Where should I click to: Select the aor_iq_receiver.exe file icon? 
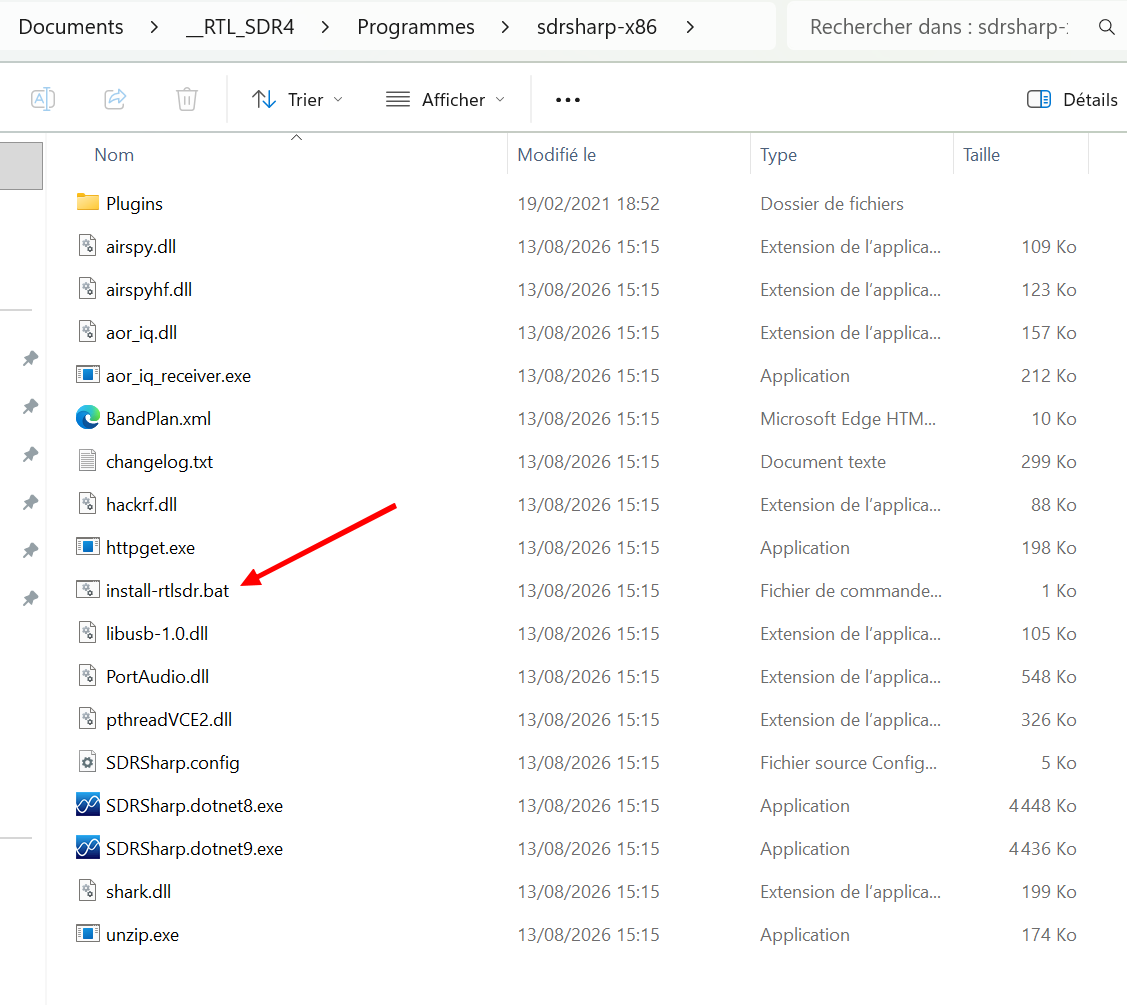88,375
